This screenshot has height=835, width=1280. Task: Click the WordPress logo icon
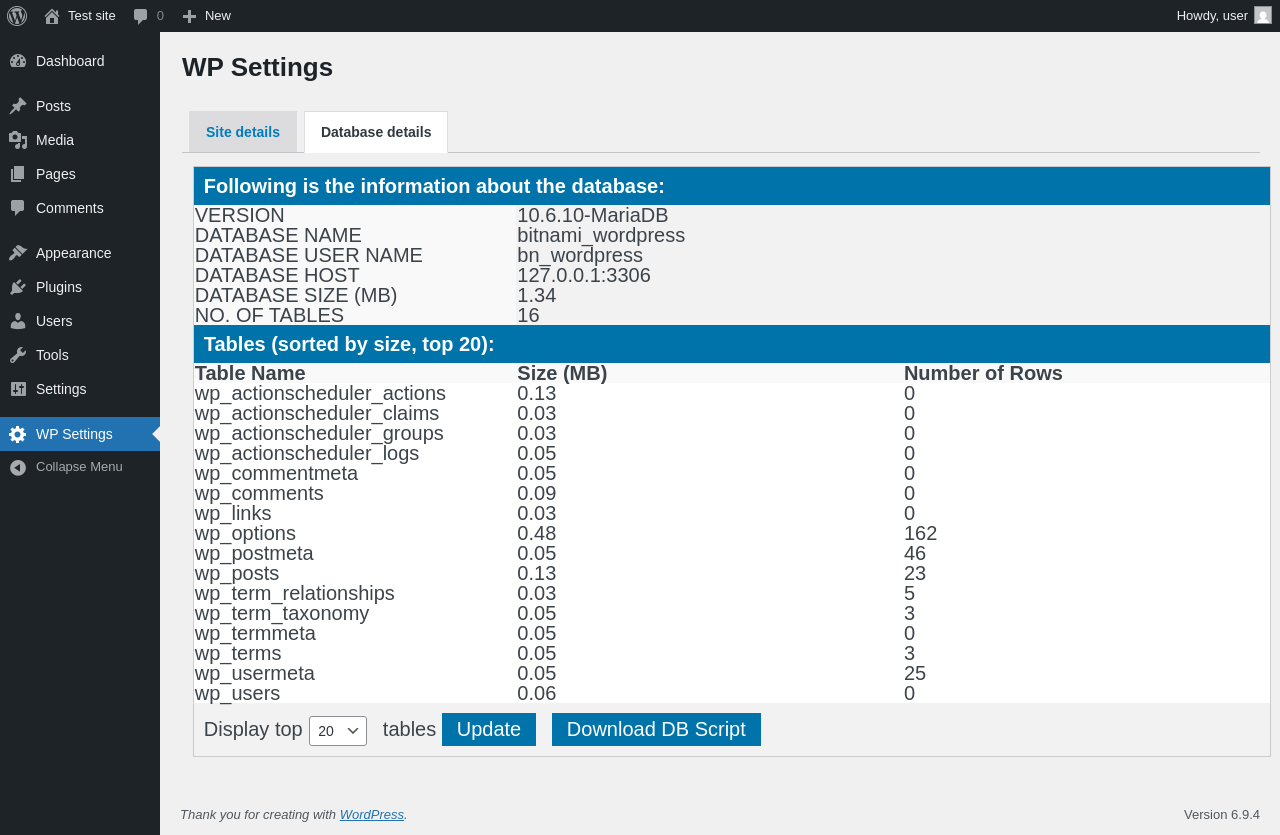click(17, 16)
